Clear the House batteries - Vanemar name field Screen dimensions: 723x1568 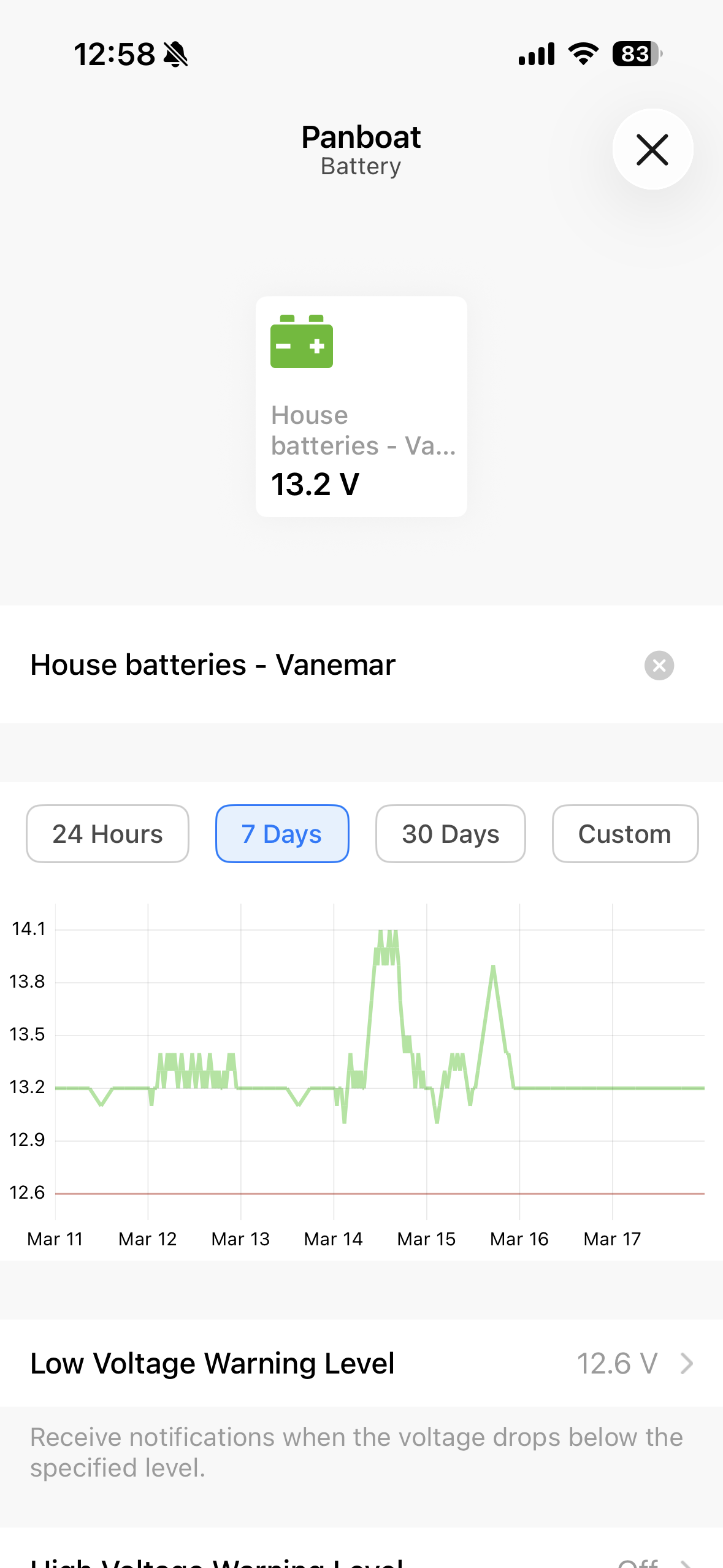659,666
